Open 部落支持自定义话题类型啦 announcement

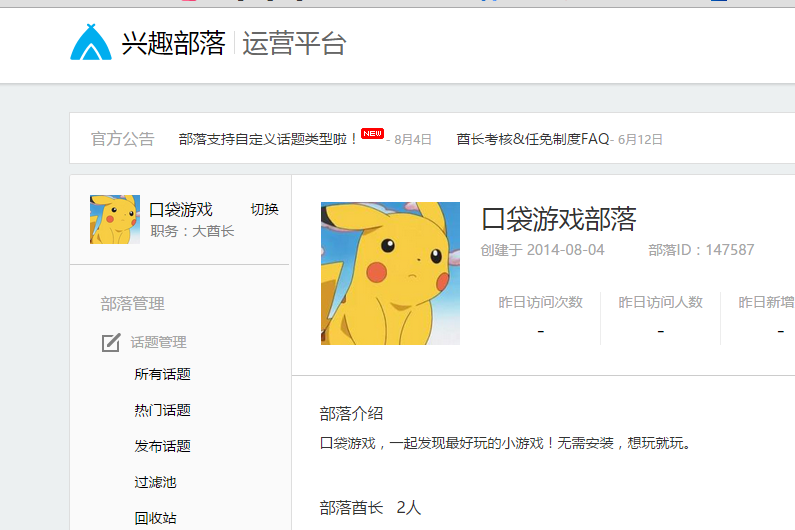(268, 139)
